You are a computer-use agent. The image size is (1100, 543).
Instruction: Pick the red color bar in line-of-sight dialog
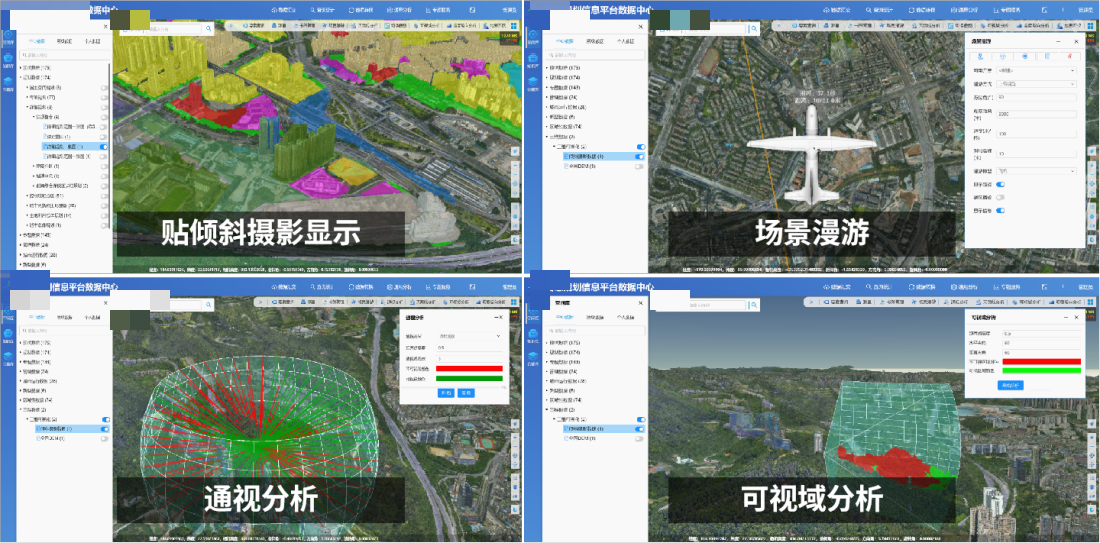(x=469, y=368)
